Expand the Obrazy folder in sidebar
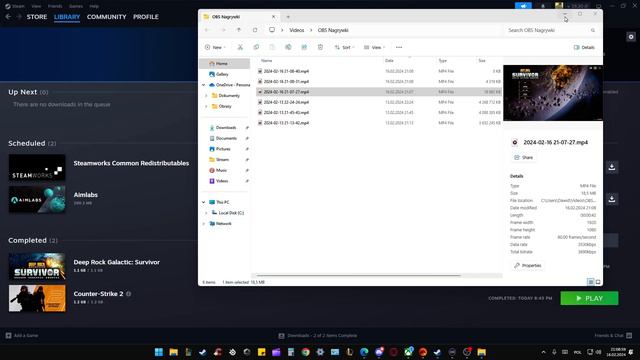640x360 pixels. tap(206, 106)
